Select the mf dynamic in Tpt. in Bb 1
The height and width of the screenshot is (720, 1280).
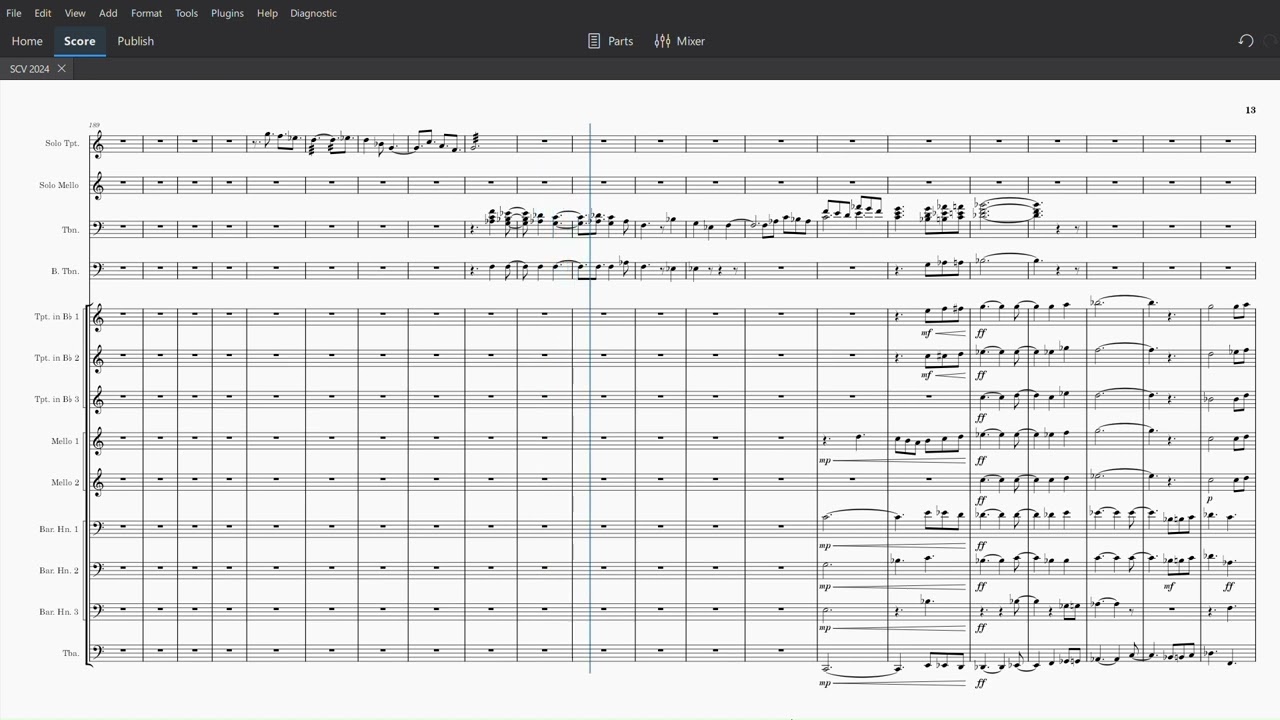[927, 333]
